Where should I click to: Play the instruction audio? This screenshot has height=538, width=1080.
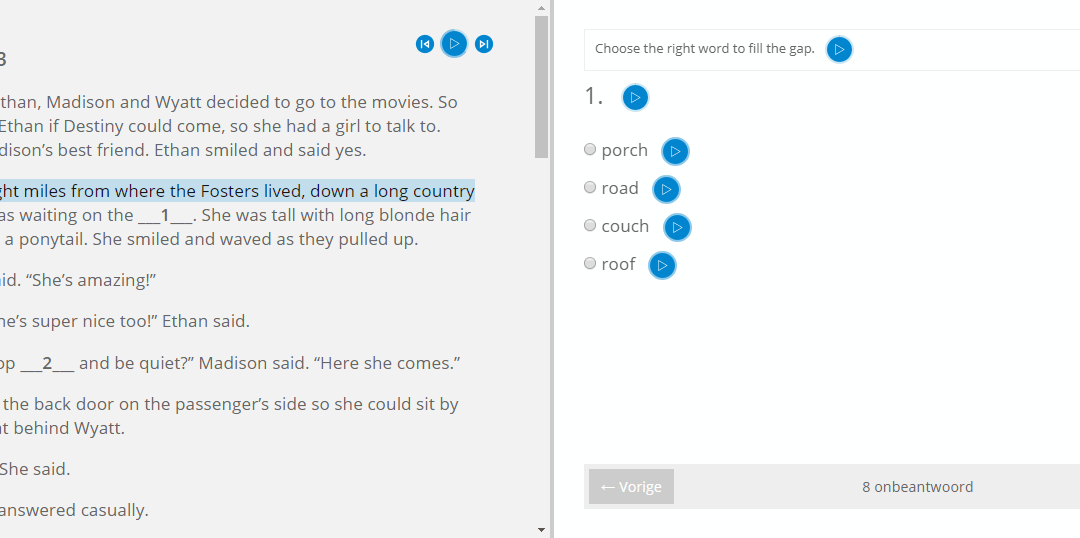pyautogui.click(x=839, y=49)
